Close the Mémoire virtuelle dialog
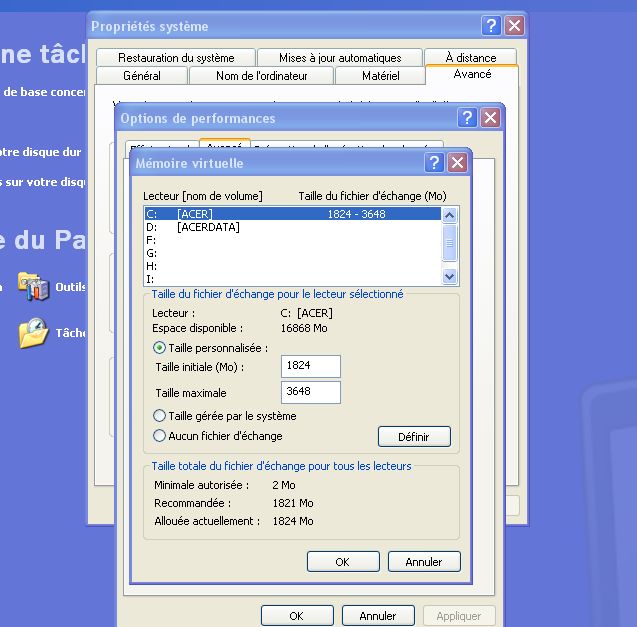 click(x=457, y=163)
